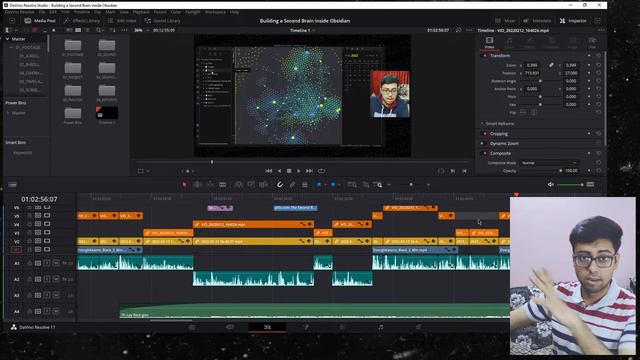Switch to the Fusion page icon
The image size is (640, 360).
pos(305,327)
